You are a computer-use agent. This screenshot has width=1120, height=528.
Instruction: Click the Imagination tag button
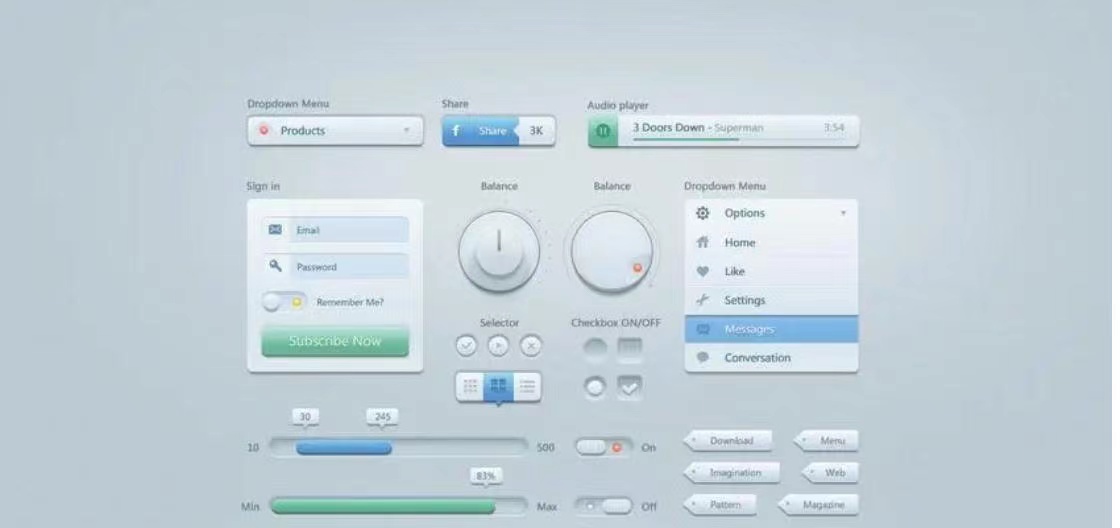[x=732, y=473]
